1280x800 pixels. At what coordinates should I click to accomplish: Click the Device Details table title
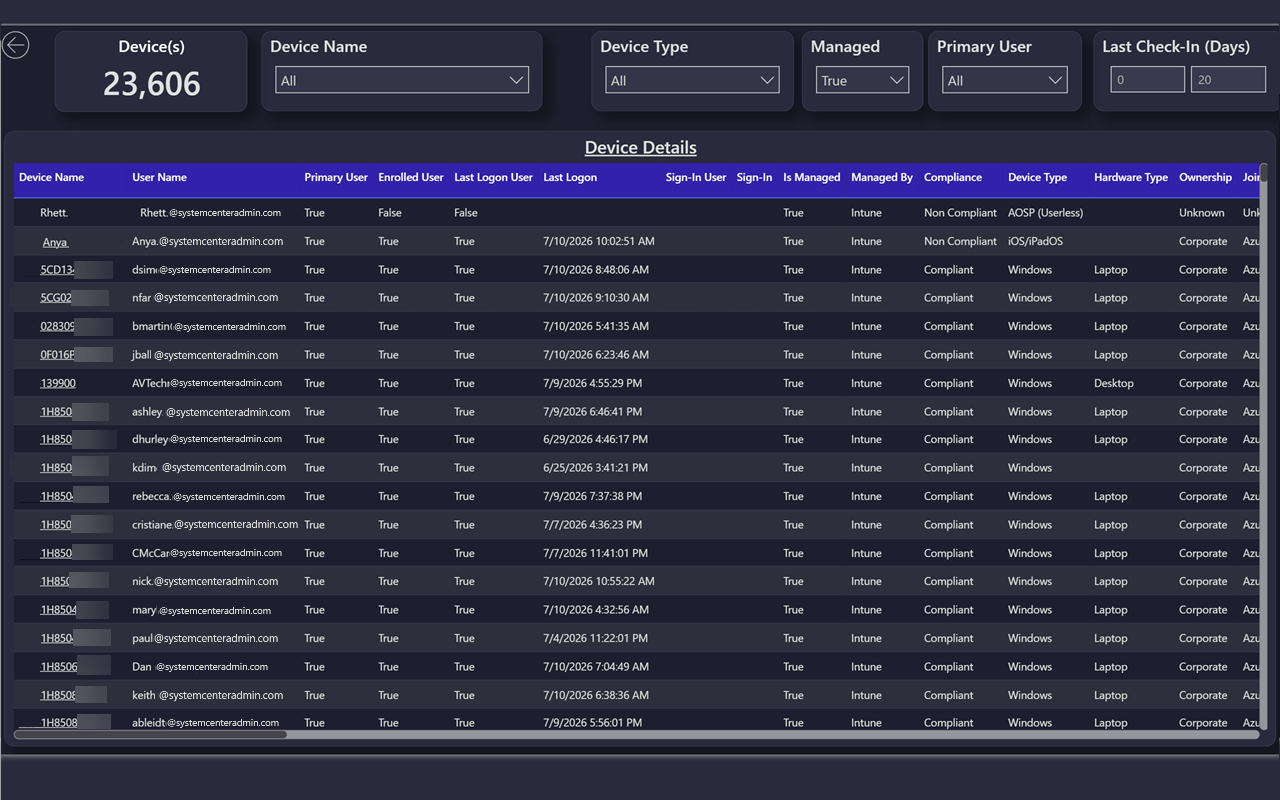641,148
